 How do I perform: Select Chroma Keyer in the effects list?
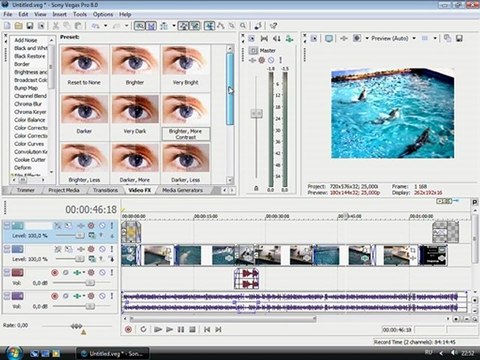point(30,112)
